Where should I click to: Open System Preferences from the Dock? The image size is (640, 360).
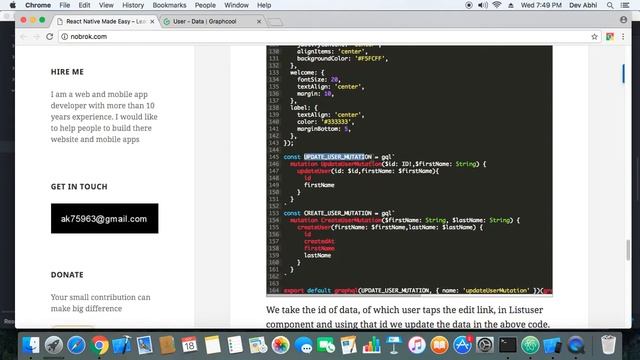coord(485,345)
